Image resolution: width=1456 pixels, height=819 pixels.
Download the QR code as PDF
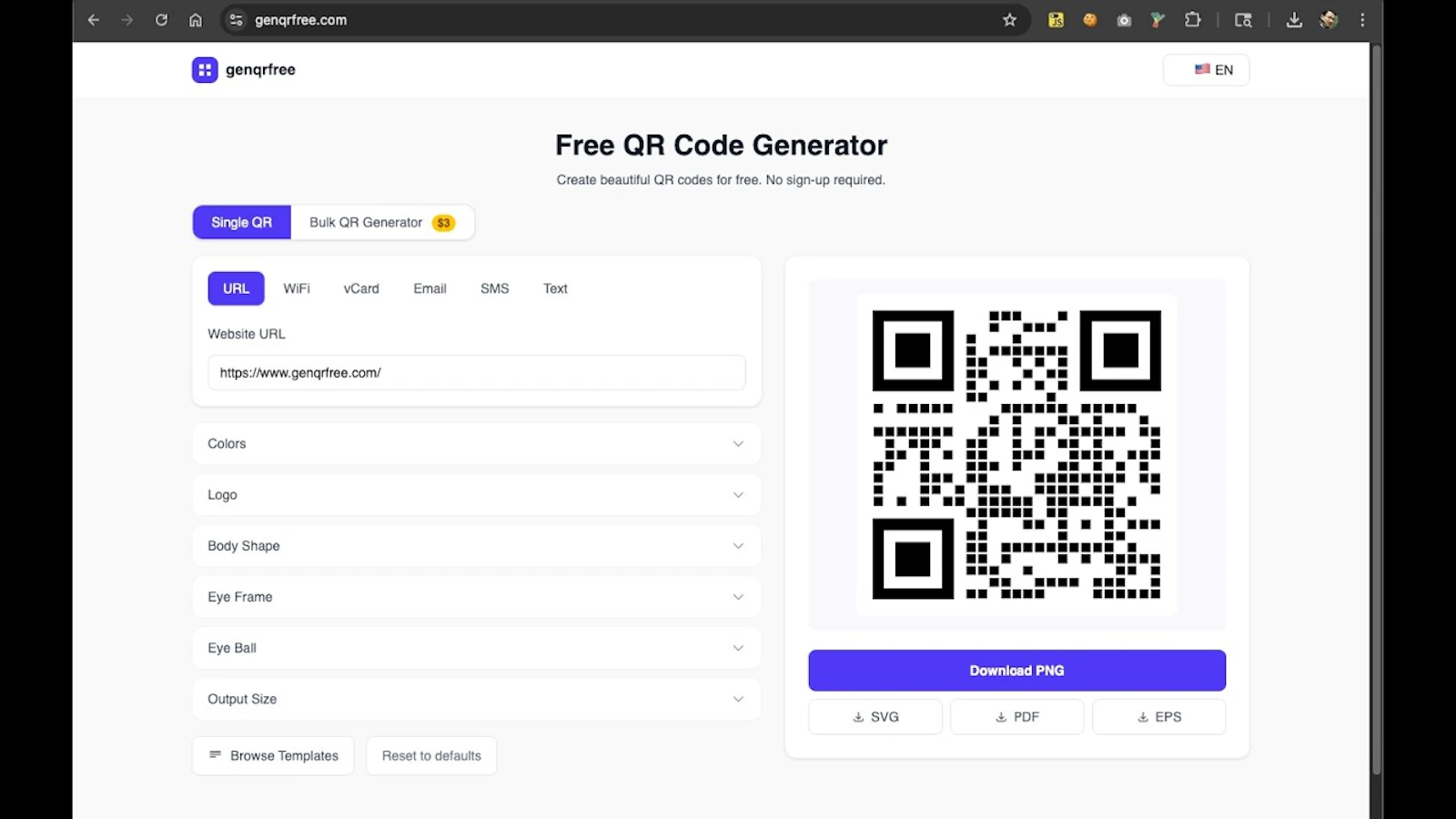pos(1017,717)
